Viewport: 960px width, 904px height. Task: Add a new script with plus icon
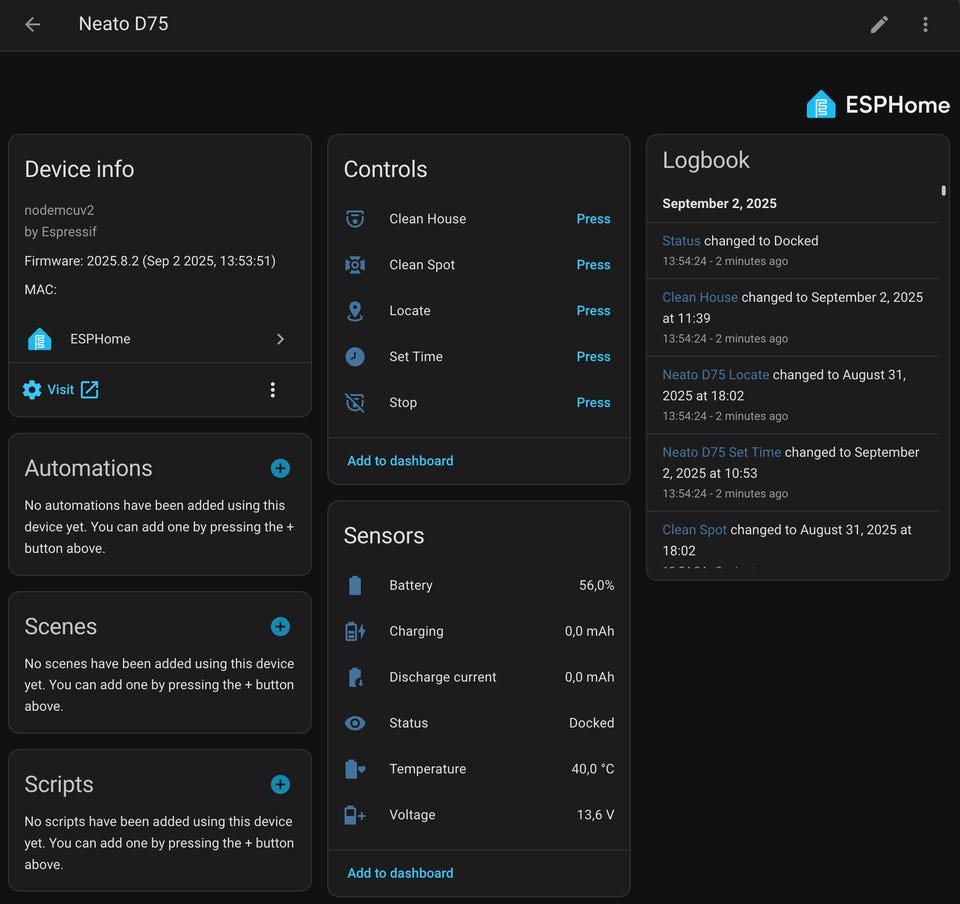(x=280, y=784)
